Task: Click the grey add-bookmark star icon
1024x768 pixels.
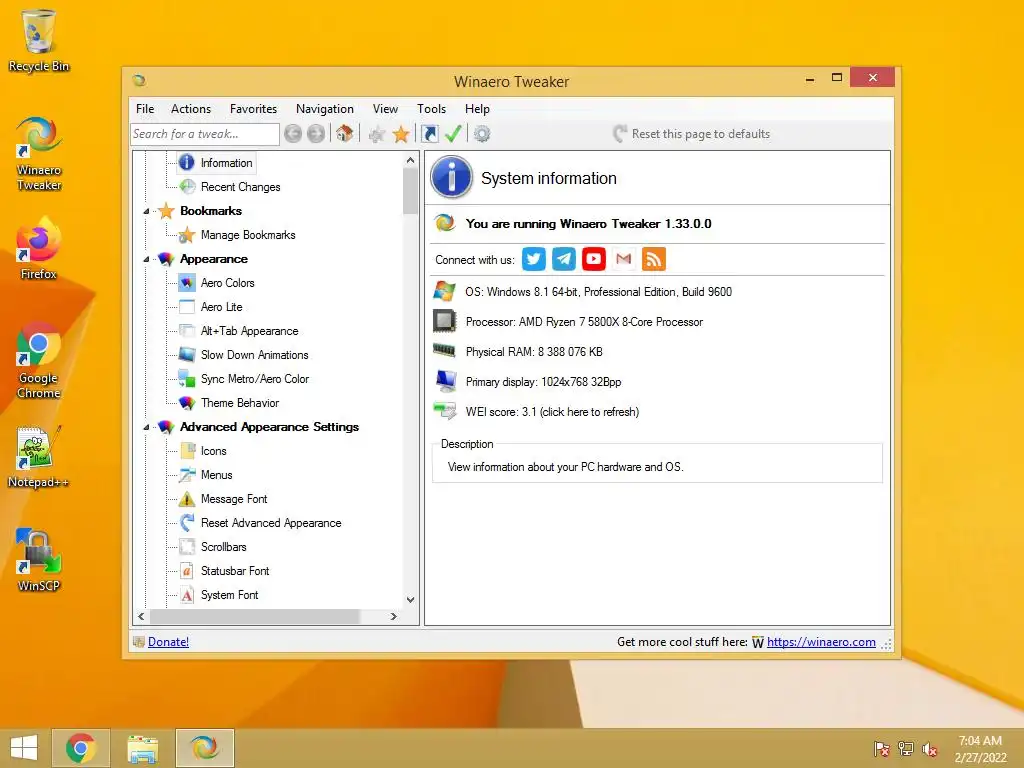Action: click(377, 135)
